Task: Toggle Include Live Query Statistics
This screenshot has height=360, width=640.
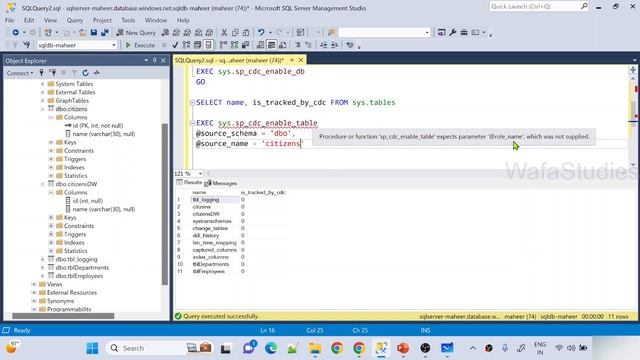Action: [x=234, y=45]
